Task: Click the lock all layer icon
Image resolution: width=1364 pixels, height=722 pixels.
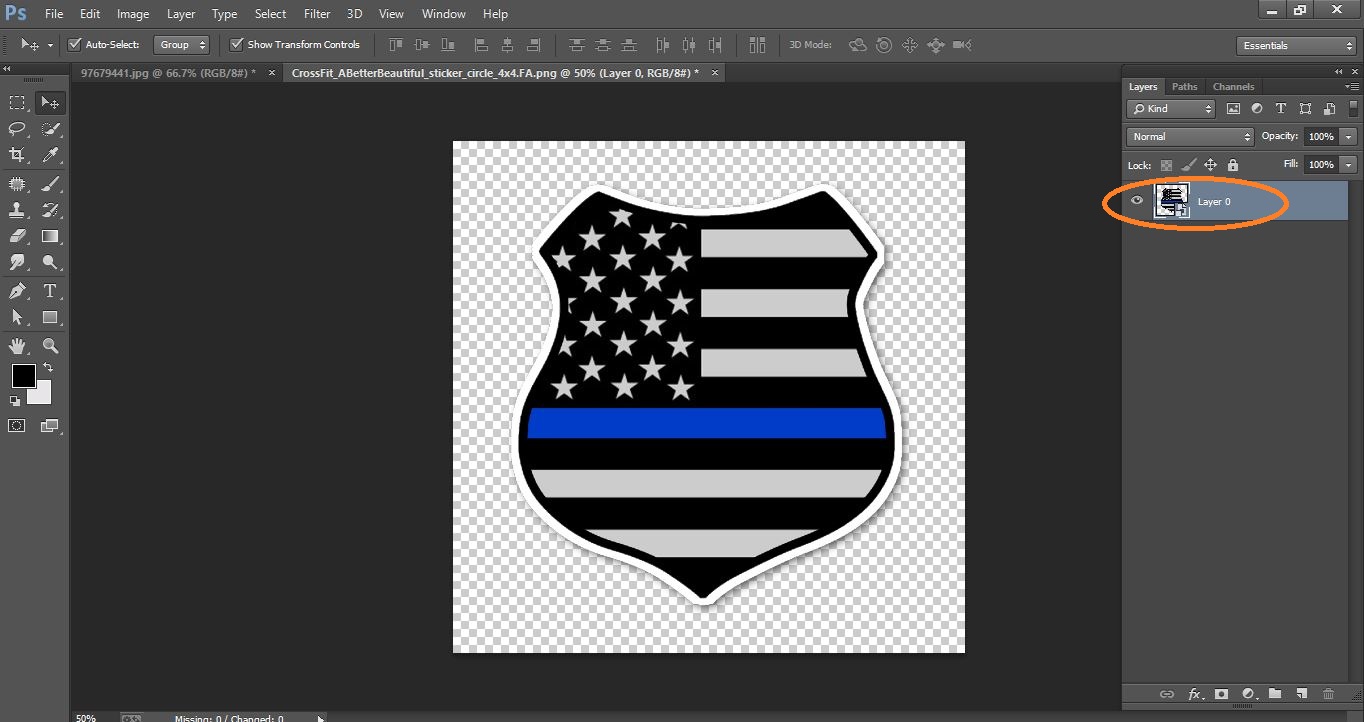Action: [x=1232, y=165]
